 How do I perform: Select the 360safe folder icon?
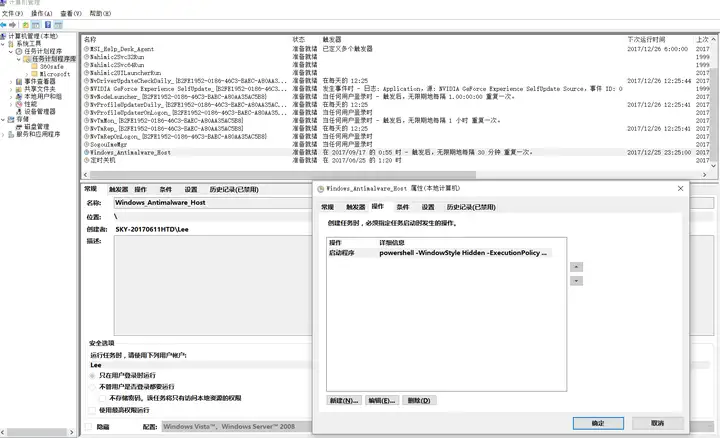(34, 66)
